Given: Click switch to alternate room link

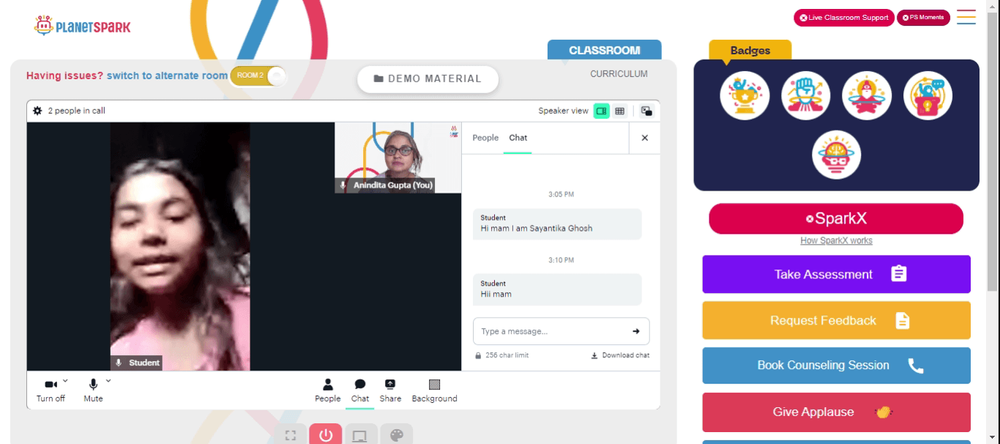Looking at the screenshot, I should [167, 76].
